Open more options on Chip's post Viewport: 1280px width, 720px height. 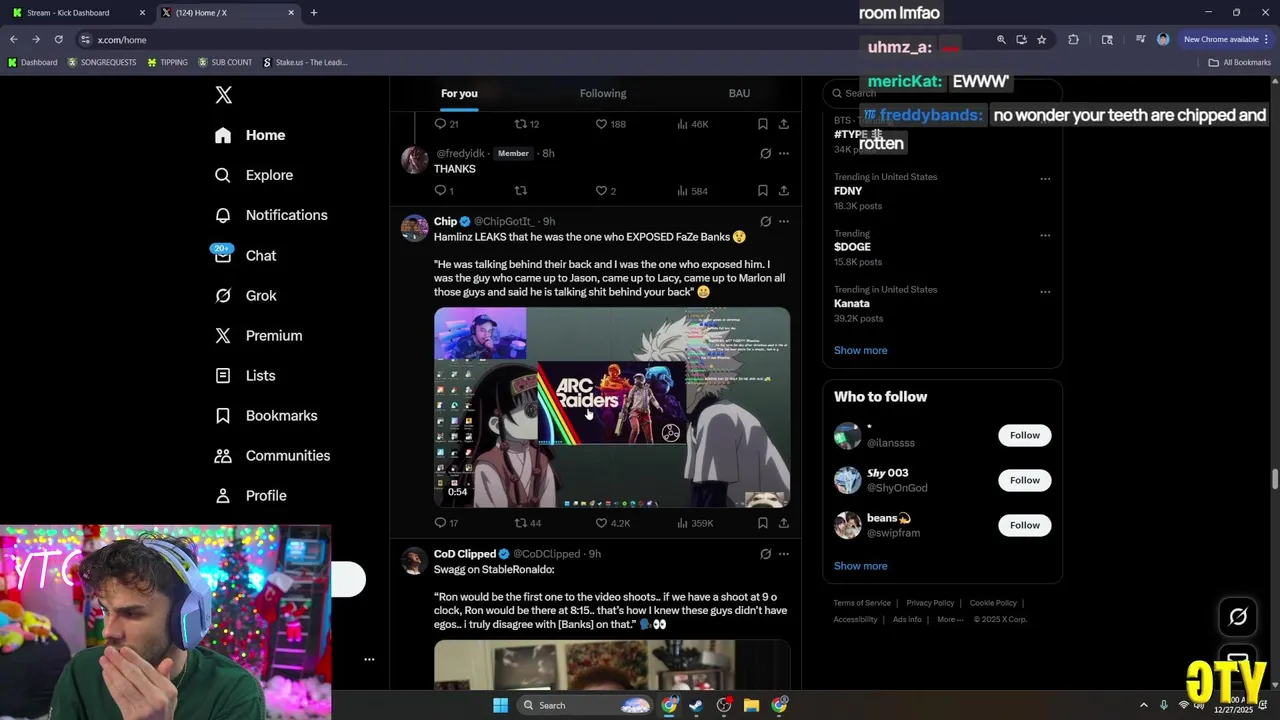pos(784,221)
